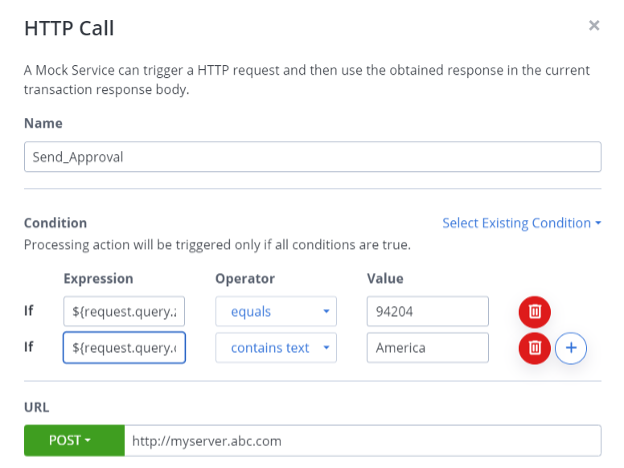Image resolution: width=624 pixels, height=468 pixels.
Task: Expand the equals operator dropdown
Action: [x=276, y=311]
